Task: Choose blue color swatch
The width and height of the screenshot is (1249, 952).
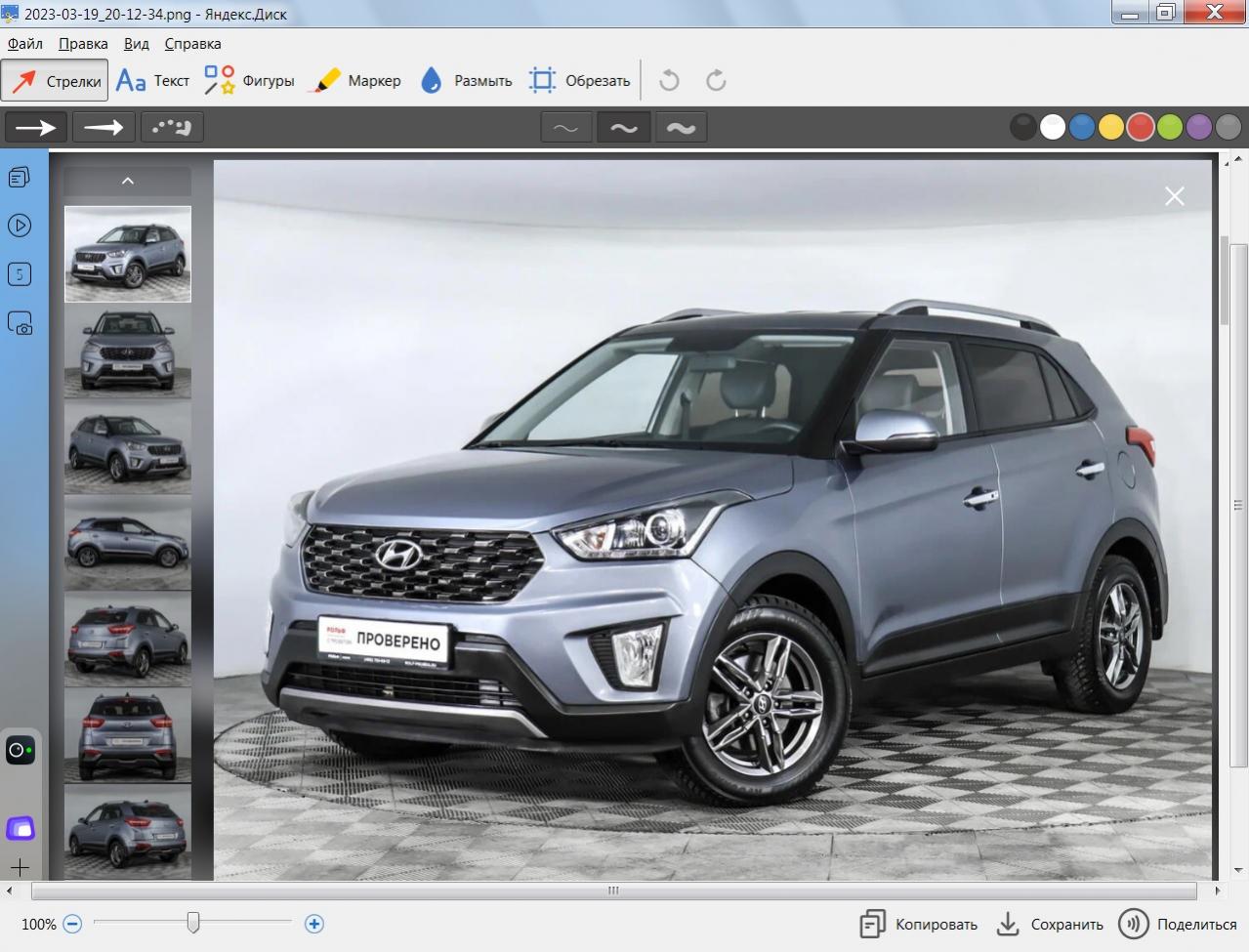Action: click(1082, 127)
